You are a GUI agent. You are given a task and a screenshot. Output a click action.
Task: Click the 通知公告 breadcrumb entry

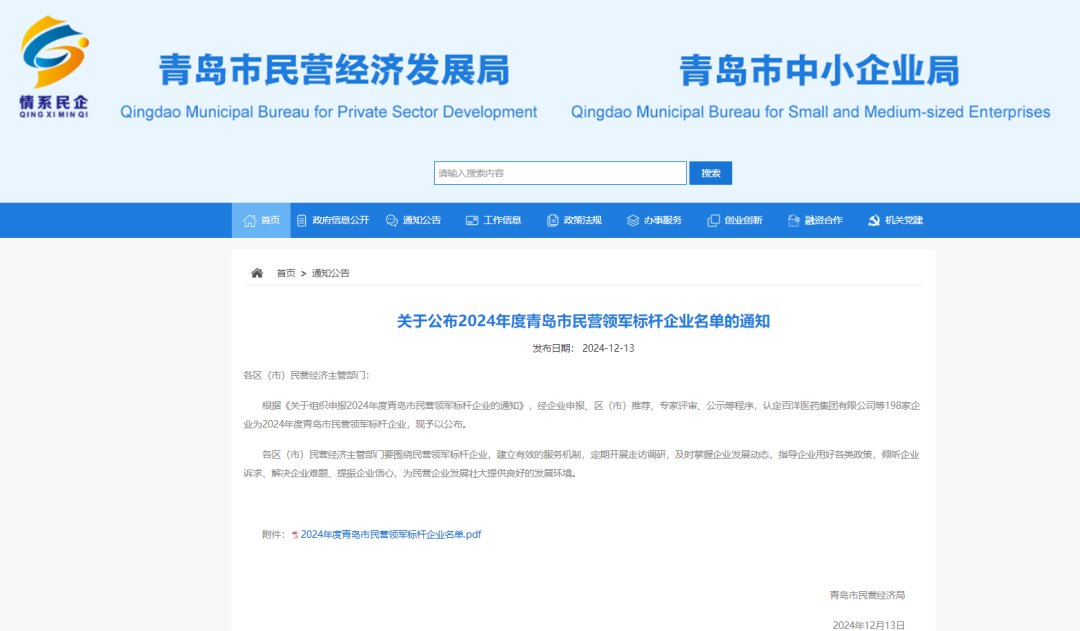point(332,272)
